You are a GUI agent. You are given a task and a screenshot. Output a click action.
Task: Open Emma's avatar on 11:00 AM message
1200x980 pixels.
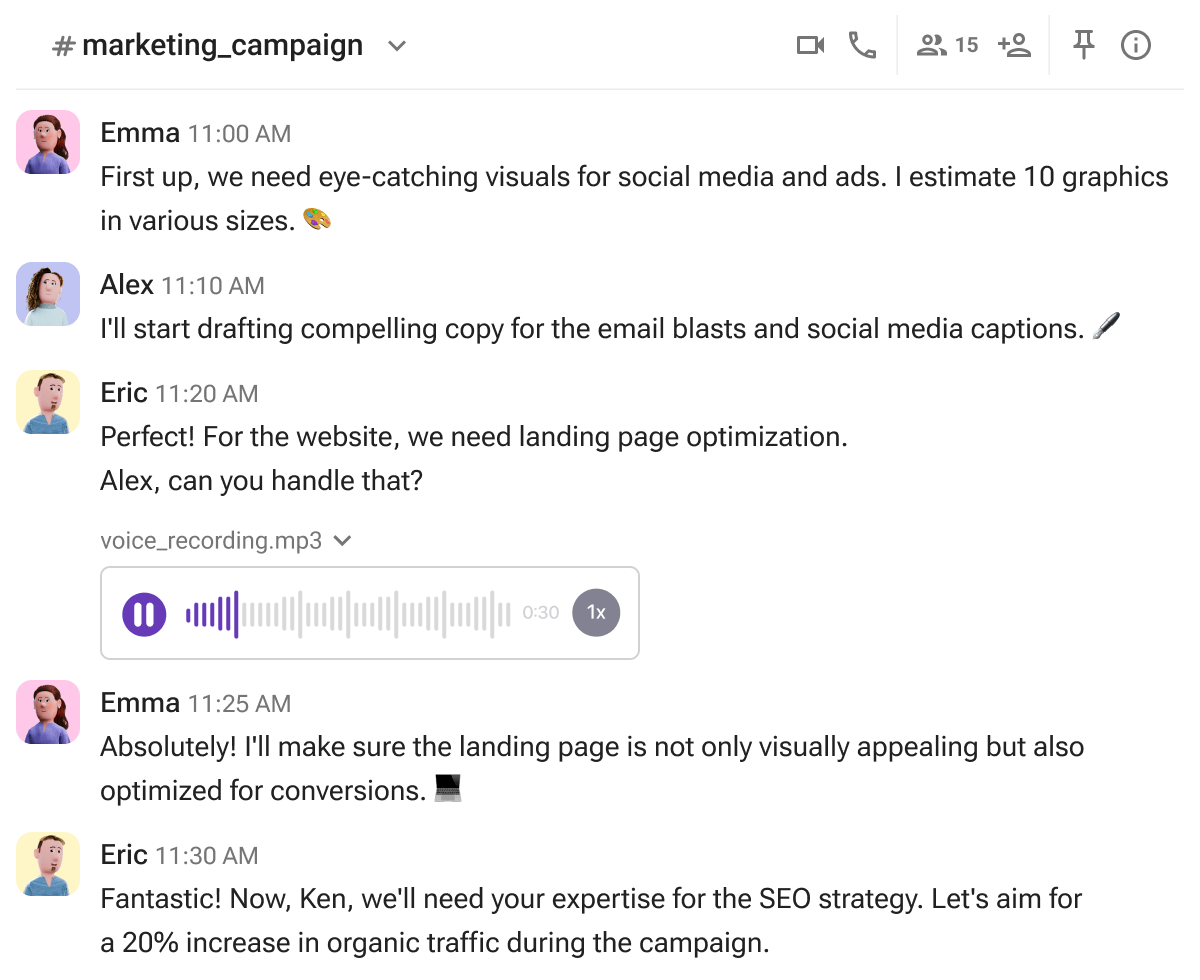tap(48, 142)
